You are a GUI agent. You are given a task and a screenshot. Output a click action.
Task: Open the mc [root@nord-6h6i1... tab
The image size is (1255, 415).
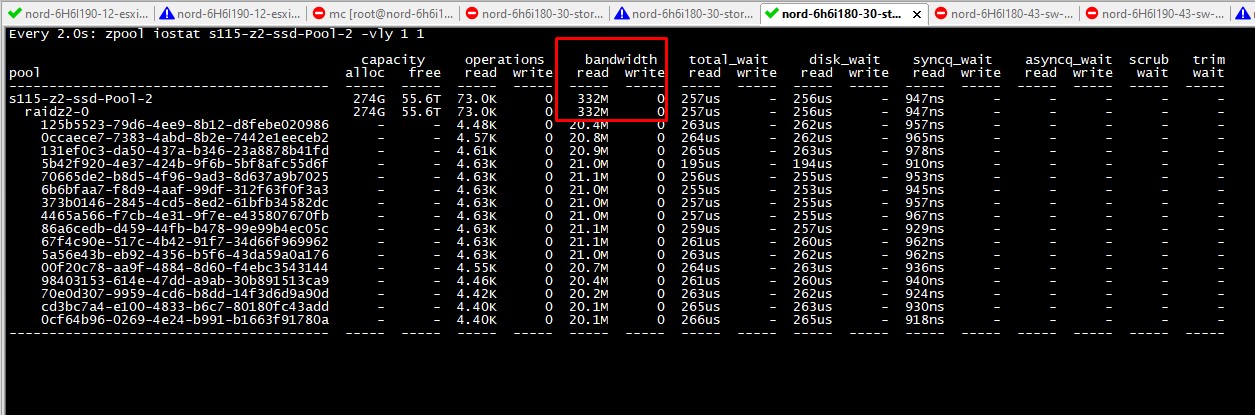click(381, 14)
